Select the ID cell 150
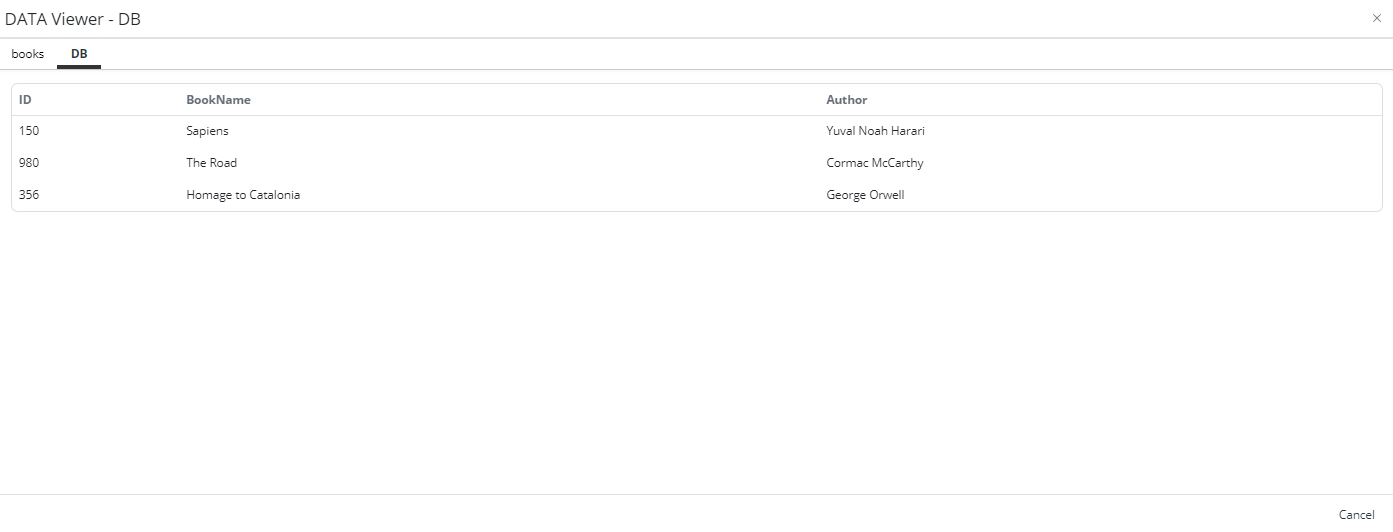This screenshot has height=532, width=1393. tap(29, 131)
